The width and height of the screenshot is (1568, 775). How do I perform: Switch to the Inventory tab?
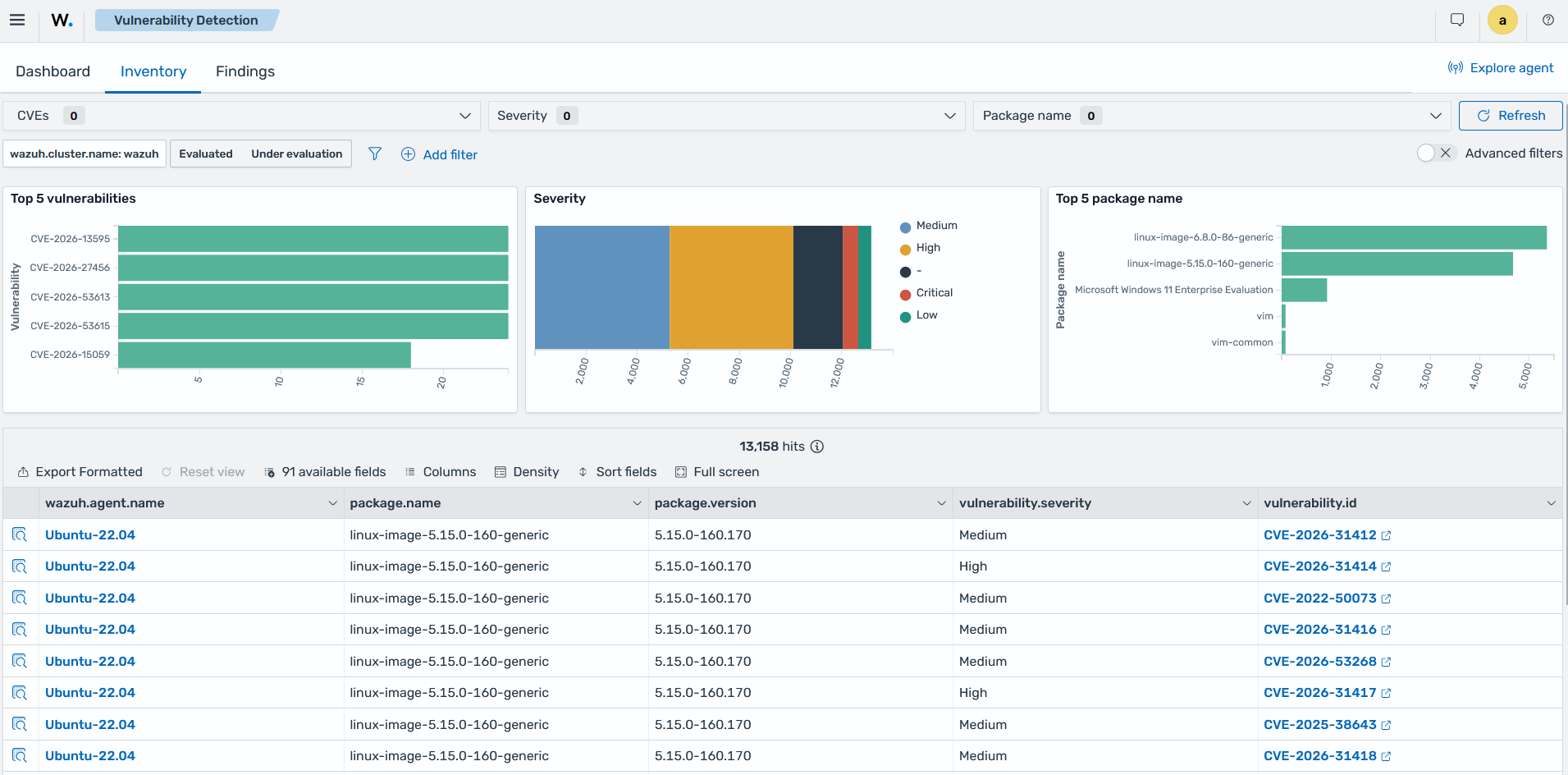[153, 71]
